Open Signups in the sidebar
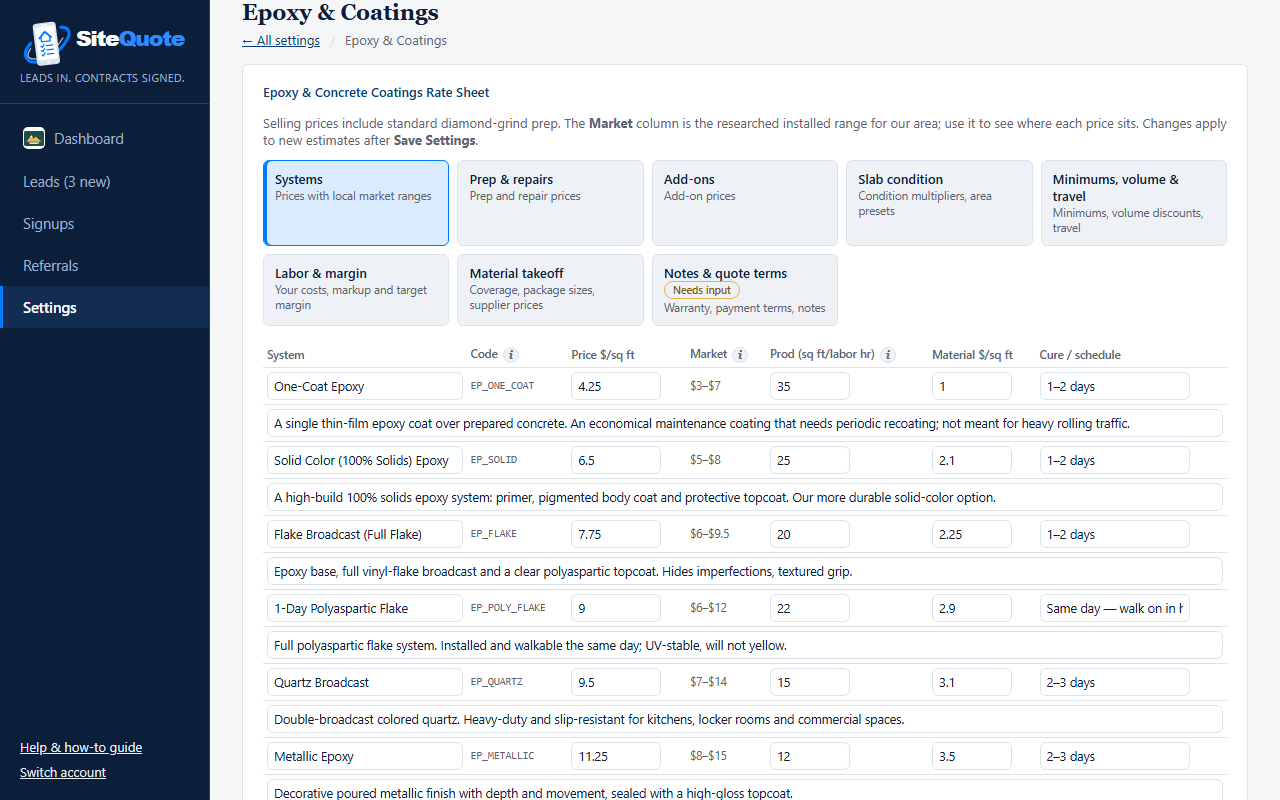The width and height of the screenshot is (1280, 800). tap(105, 224)
